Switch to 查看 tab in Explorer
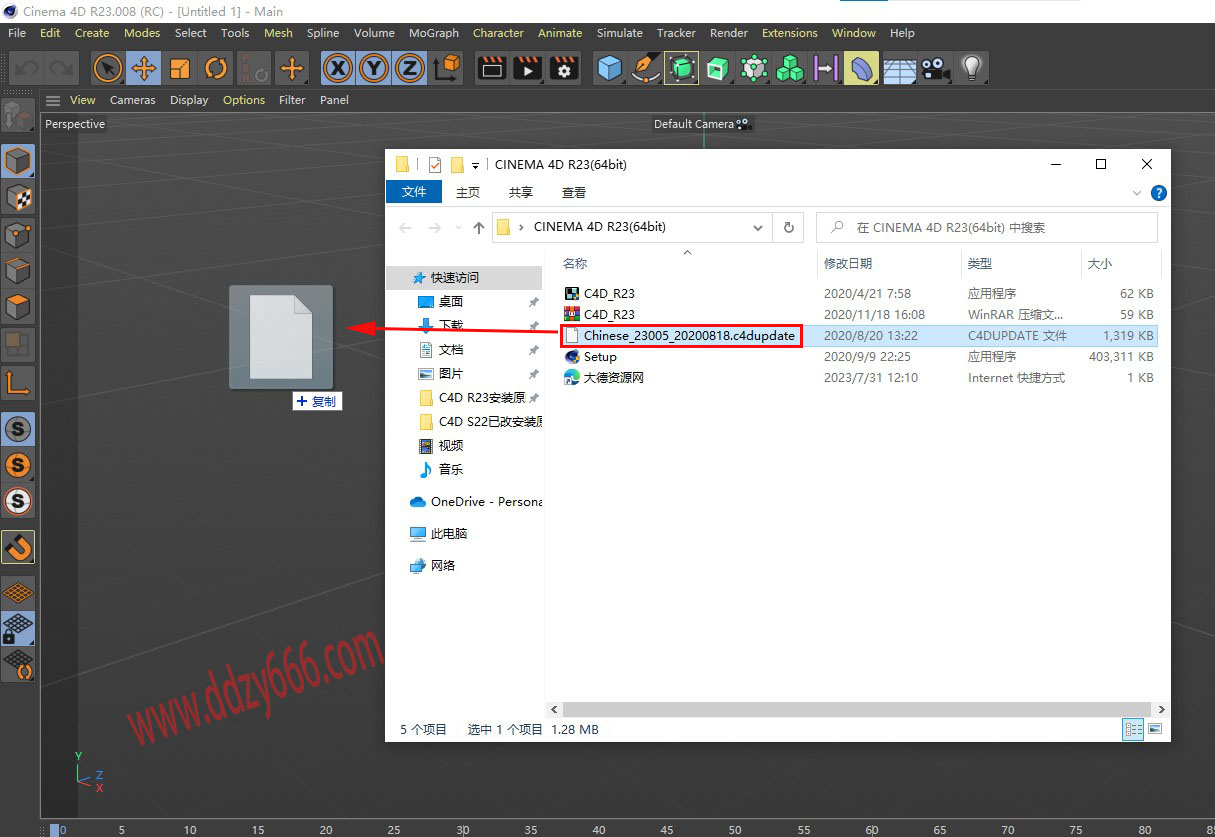The height and width of the screenshot is (837, 1215). pos(574,192)
